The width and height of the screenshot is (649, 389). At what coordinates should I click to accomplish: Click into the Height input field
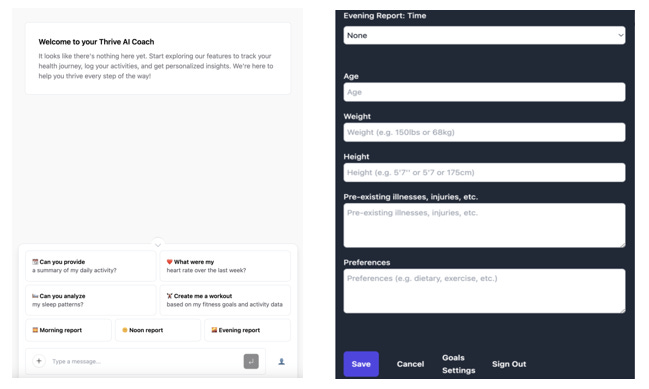(x=484, y=173)
